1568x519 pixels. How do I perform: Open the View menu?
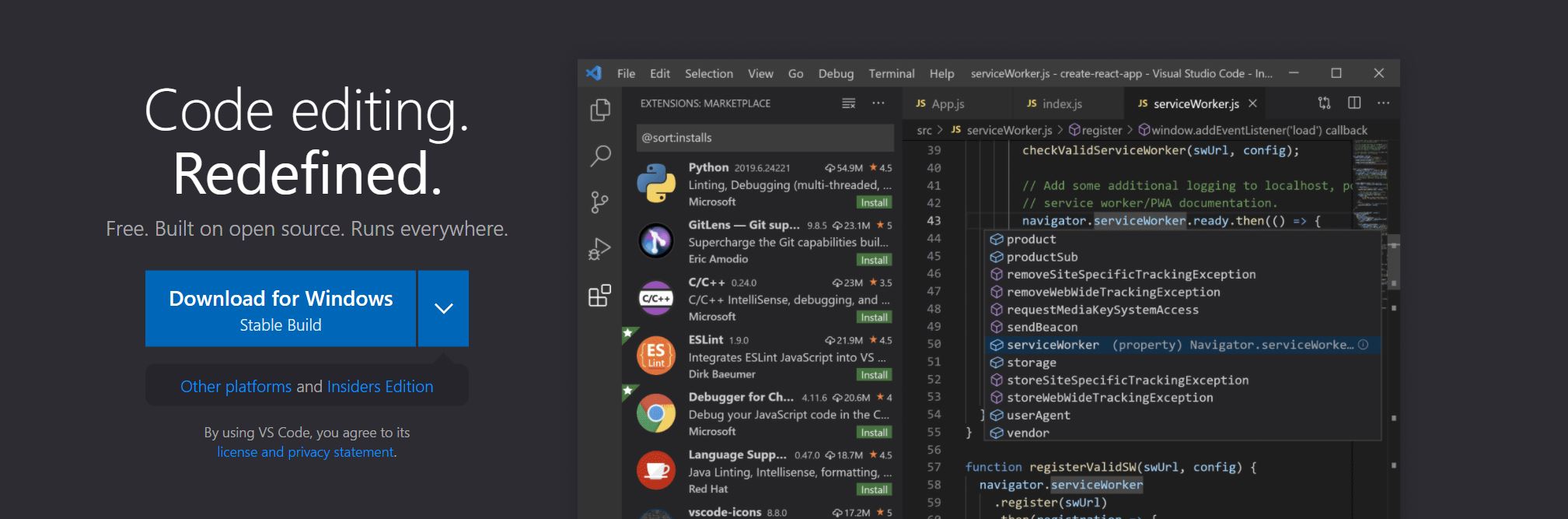(760, 73)
